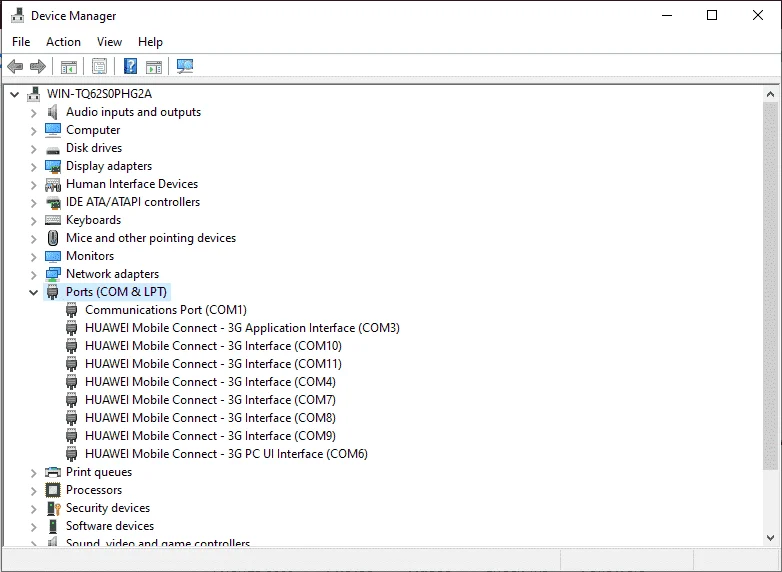Click the Network adapters icon
The height and width of the screenshot is (572, 782).
[53, 274]
